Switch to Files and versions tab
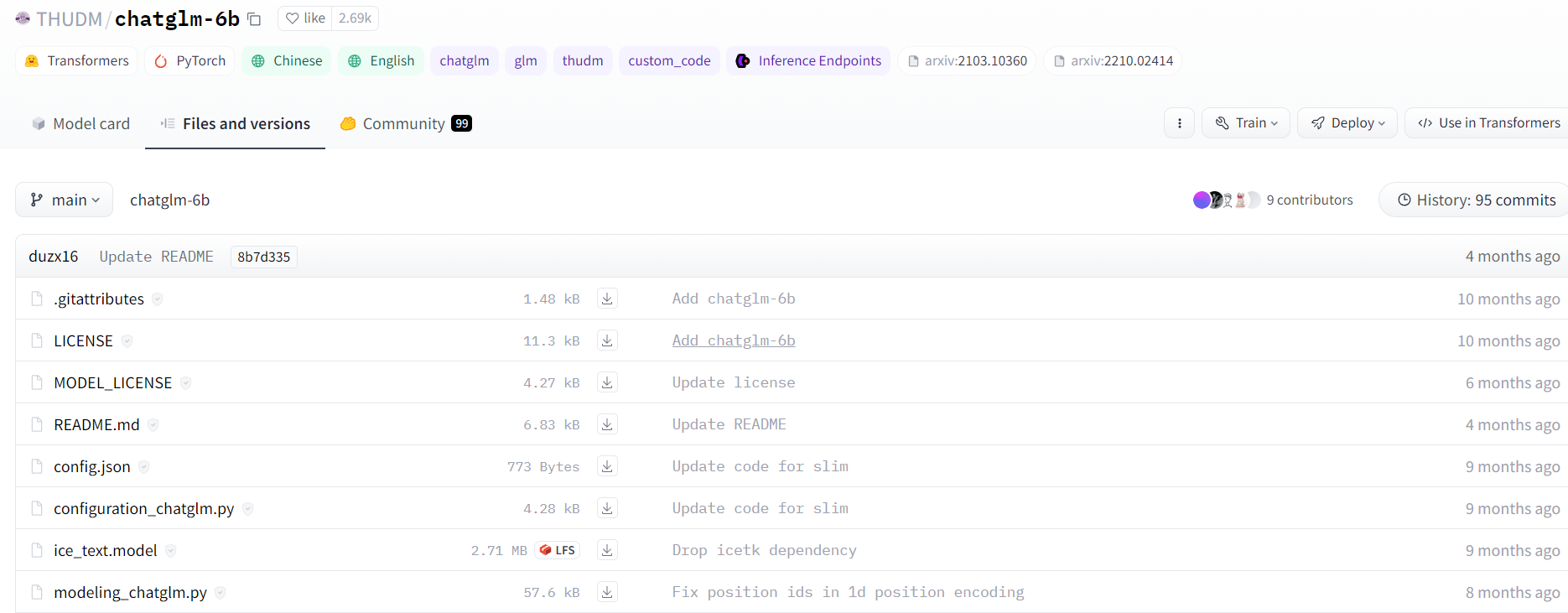1568x613 pixels. coord(235,123)
